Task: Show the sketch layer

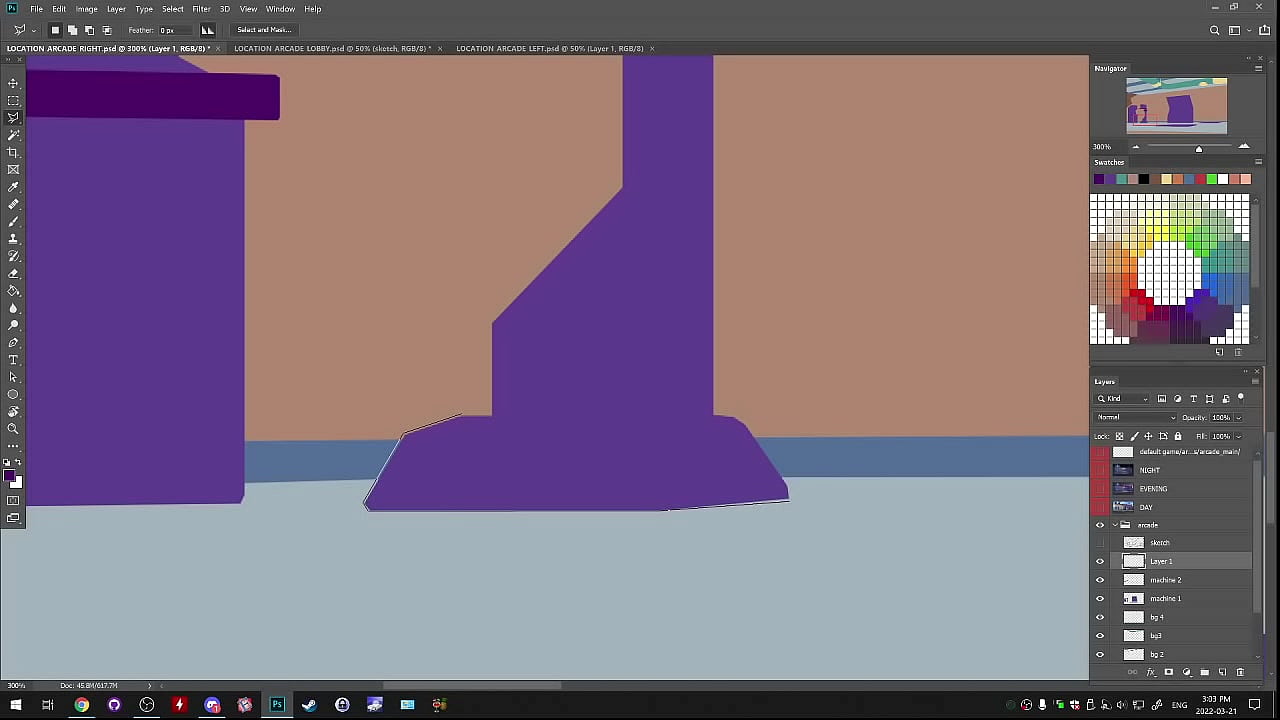Action: click(1100, 543)
